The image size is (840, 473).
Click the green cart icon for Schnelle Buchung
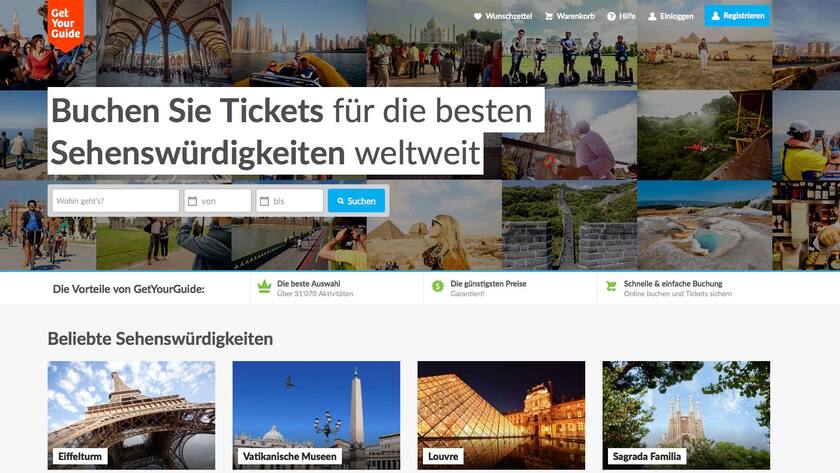(611, 287)
